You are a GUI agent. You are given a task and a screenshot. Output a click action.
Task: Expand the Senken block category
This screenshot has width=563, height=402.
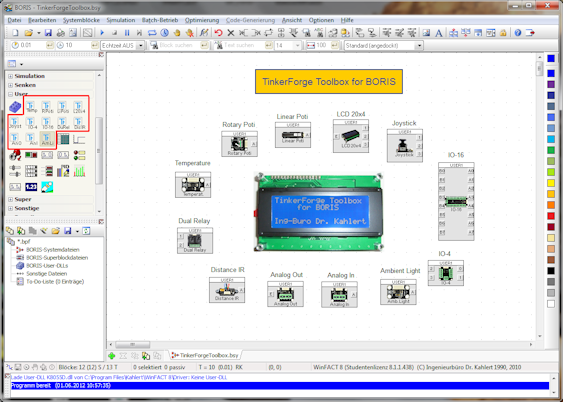click(10, 85)
